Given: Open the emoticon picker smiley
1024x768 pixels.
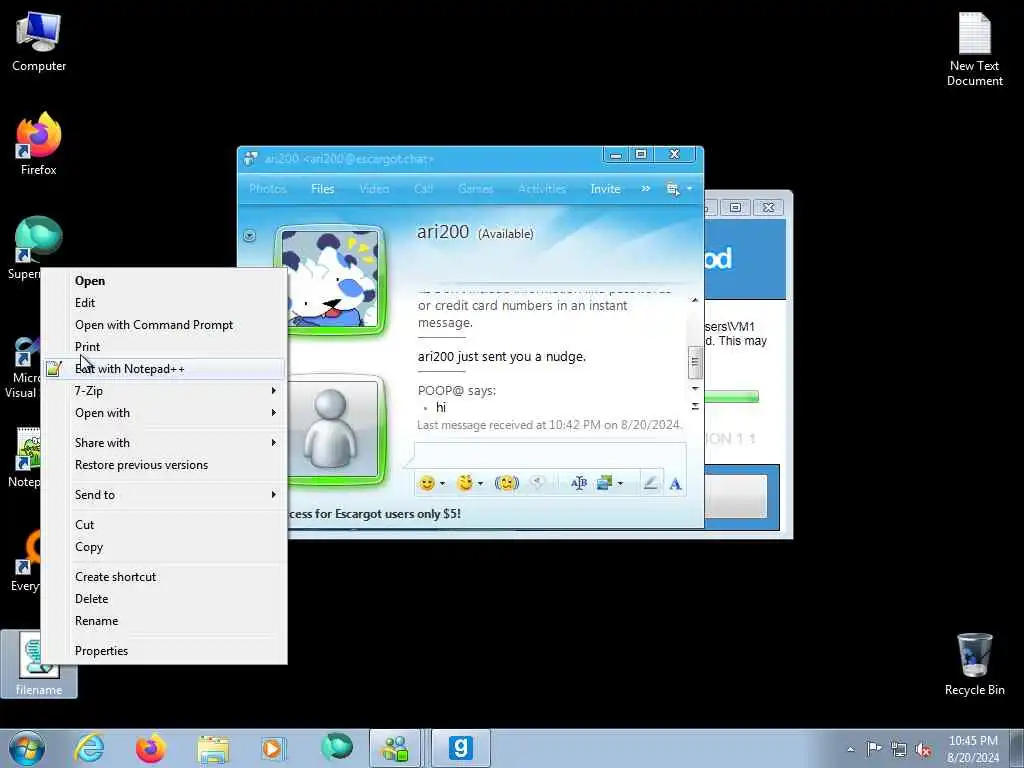Looking at the screenshot, I should 426,483.
